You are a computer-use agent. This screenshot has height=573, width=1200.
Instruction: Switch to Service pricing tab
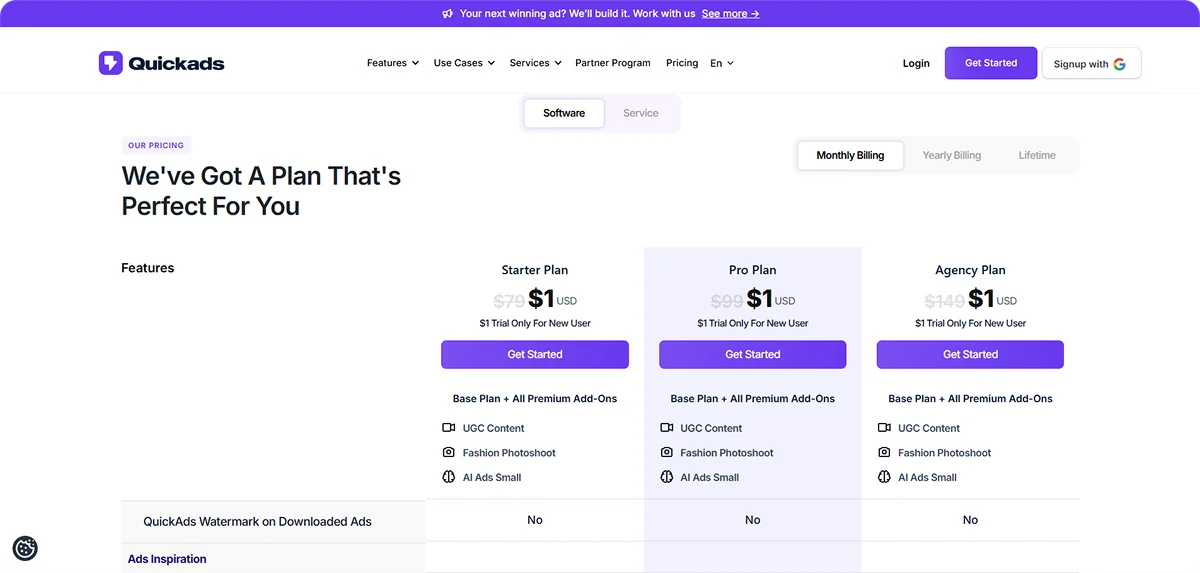(x=641, y=113)
